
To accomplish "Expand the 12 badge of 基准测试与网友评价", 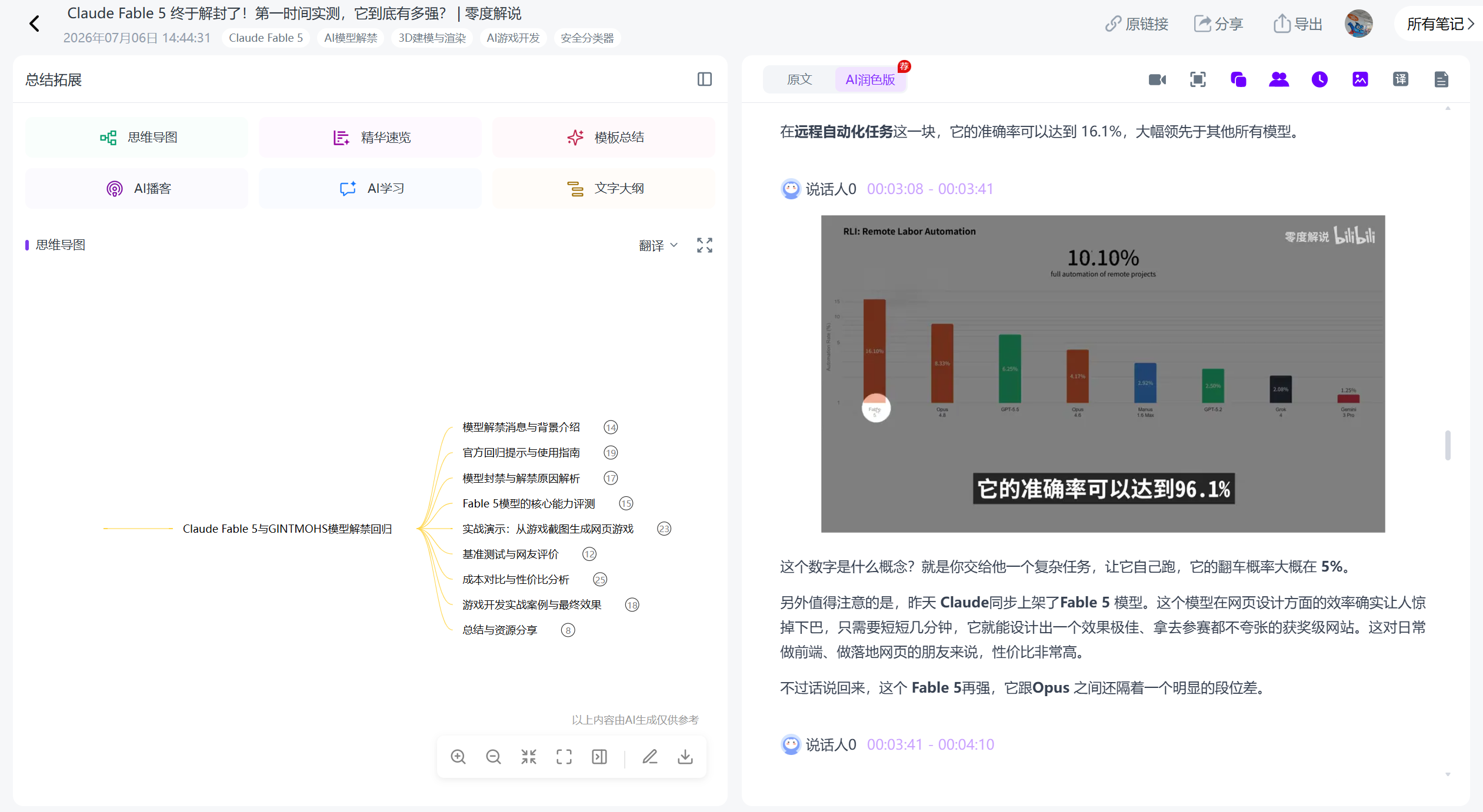I will (589, 554).
